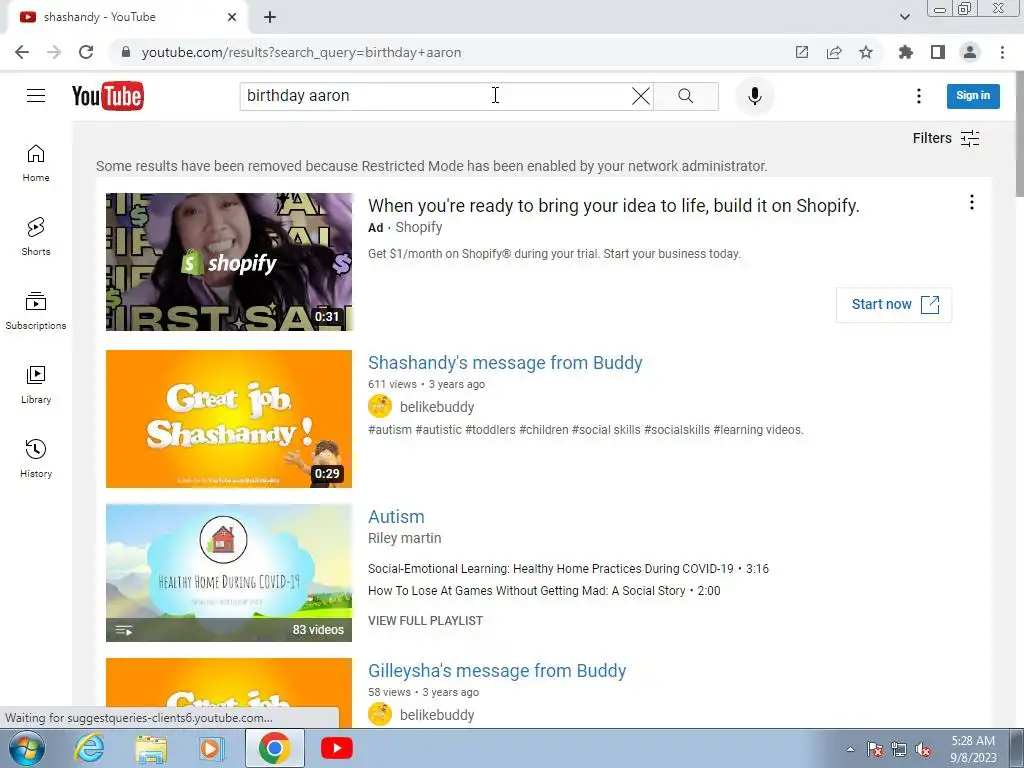Click the muted volume tray icon
Screen dimensions: 1024x768
(x=923, y=750)
